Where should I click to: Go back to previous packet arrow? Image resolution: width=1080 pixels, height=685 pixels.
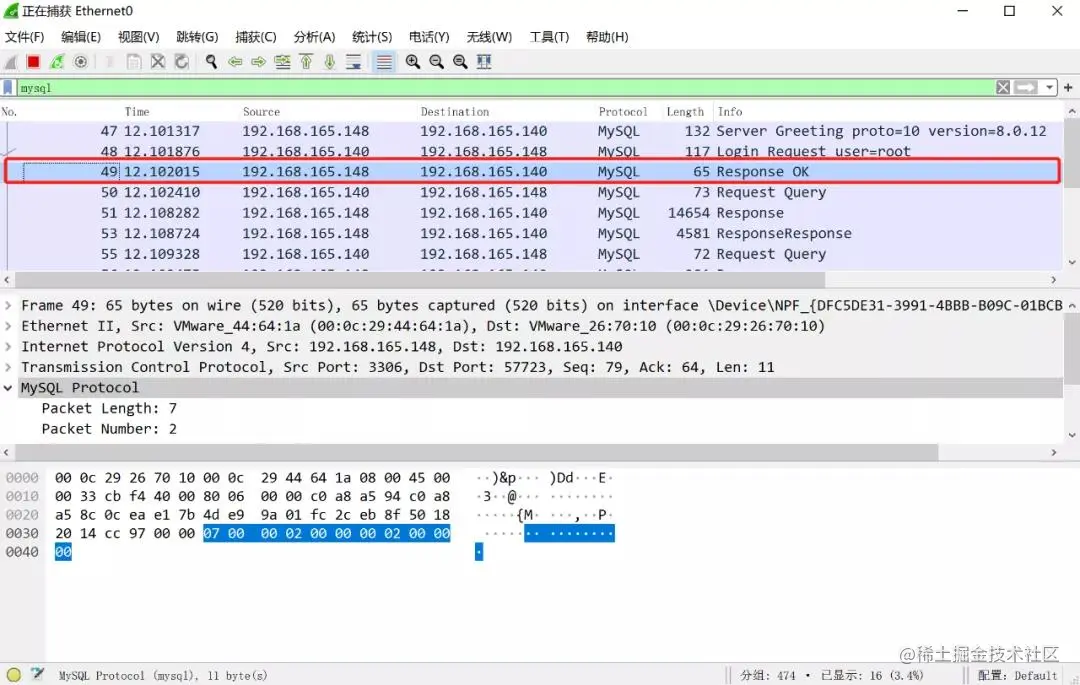coord(235,62)
